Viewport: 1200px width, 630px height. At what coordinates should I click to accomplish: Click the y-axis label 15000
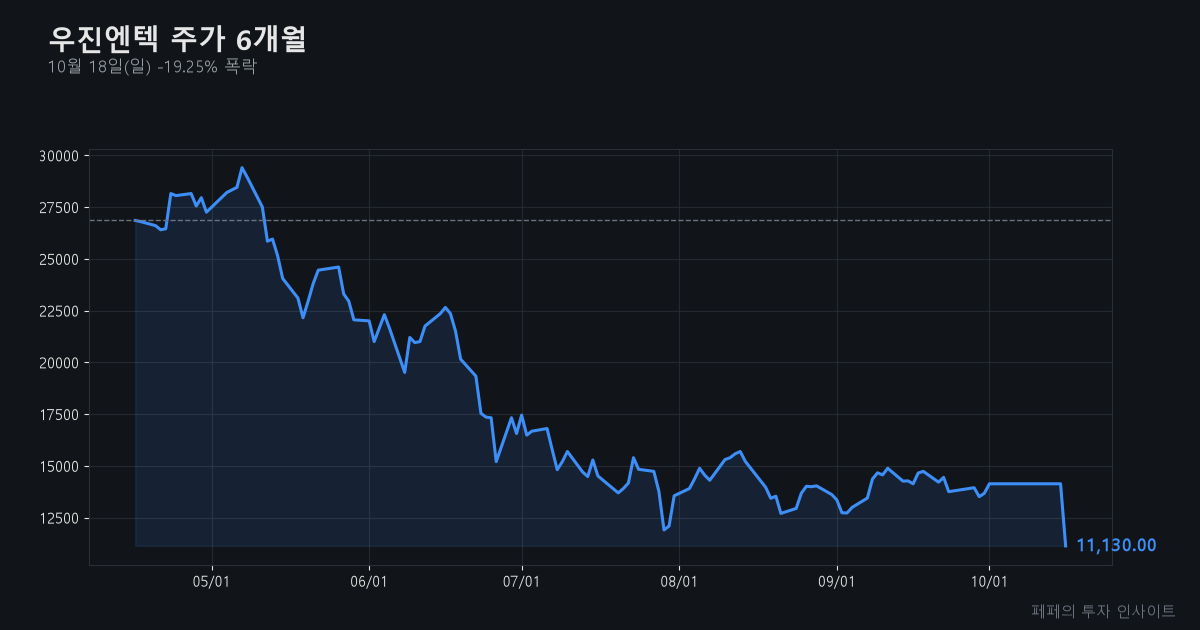click(59, 467)
